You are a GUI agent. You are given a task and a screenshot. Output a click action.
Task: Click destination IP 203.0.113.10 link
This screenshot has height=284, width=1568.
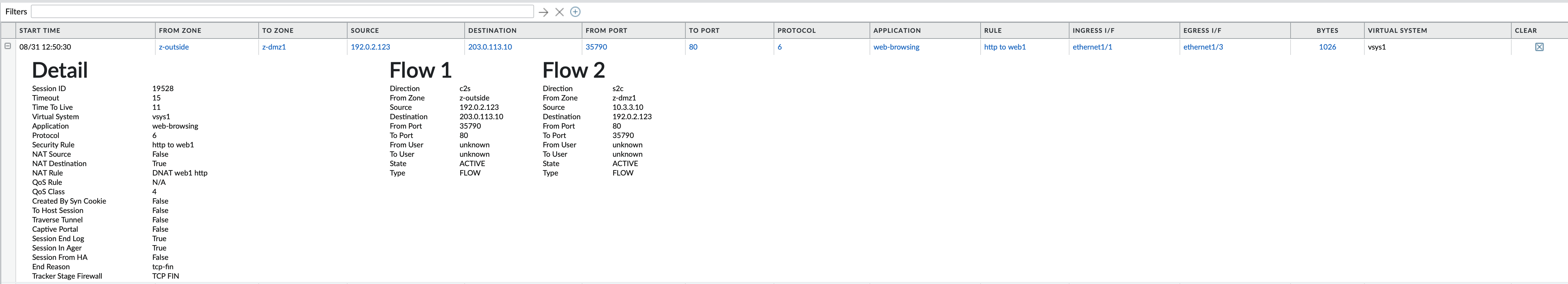(x=489, y=47)
